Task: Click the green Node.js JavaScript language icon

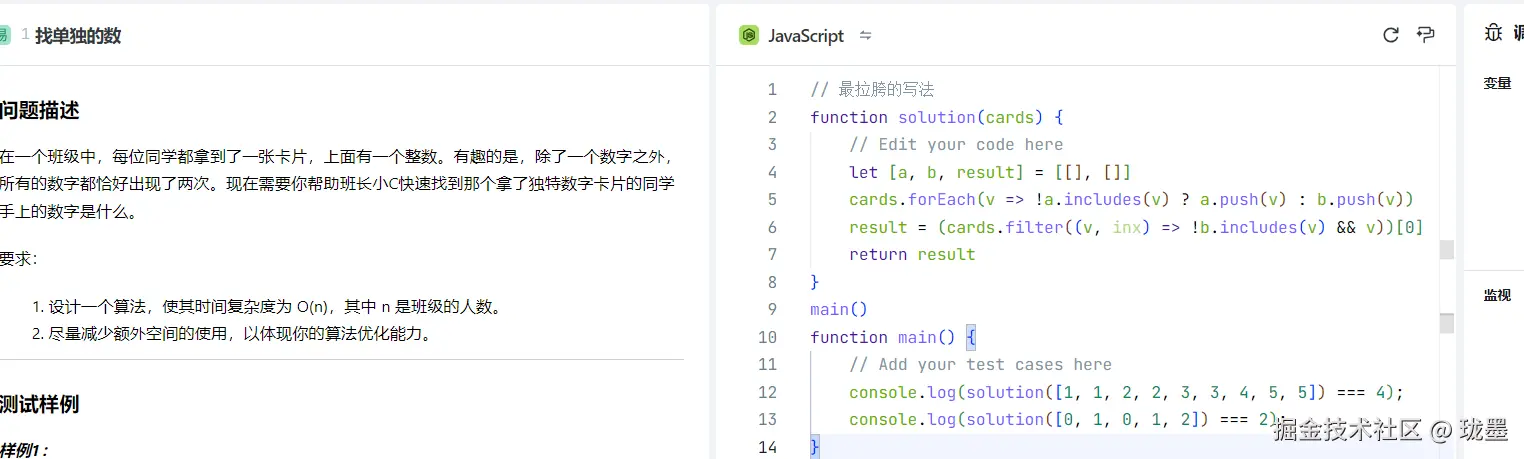Action: click(x=749, y=35)
